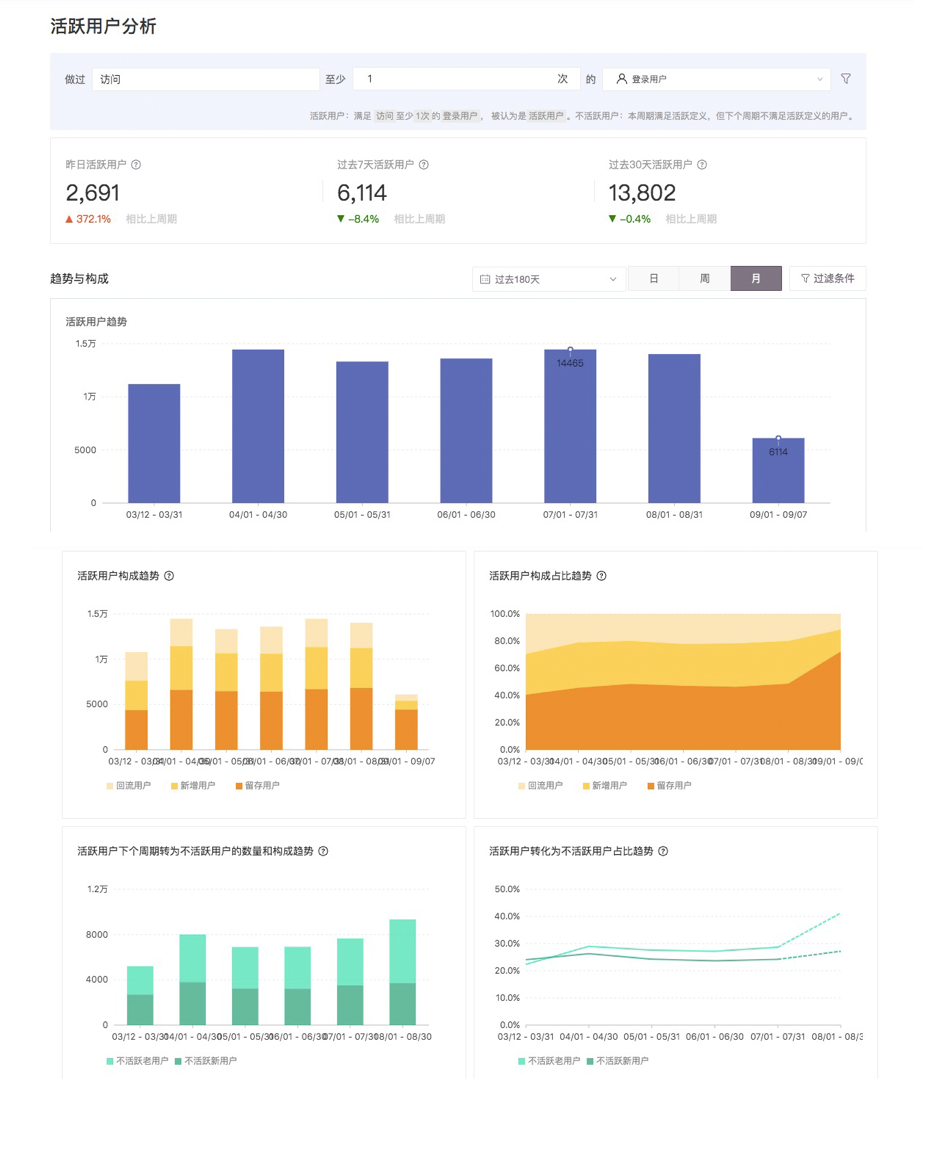Click help icon beside 活跃用户转化为不活跃用户占比趋势

click(663, 851)
